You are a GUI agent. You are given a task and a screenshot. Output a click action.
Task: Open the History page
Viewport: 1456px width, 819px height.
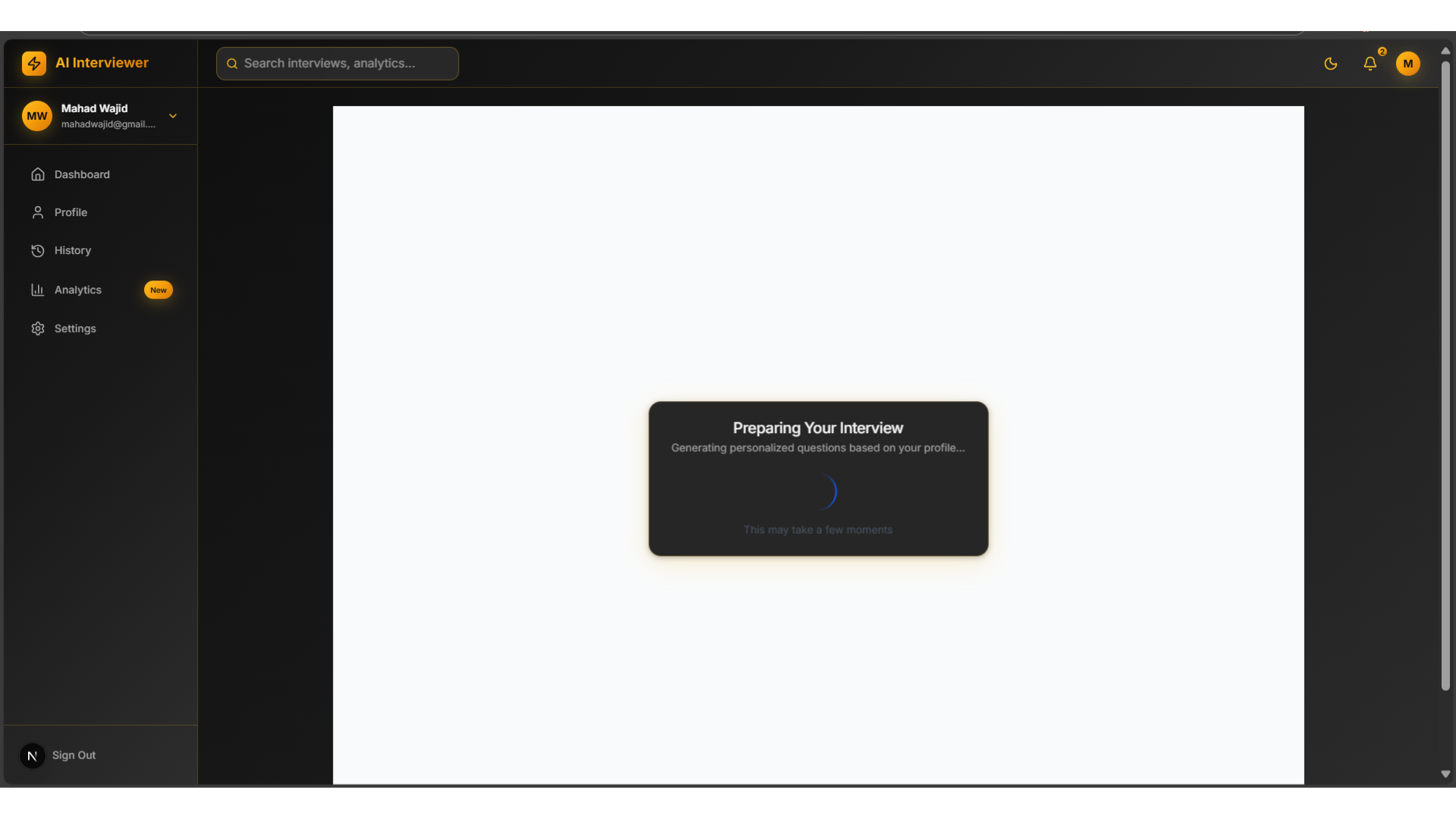(x=72, y=250)
